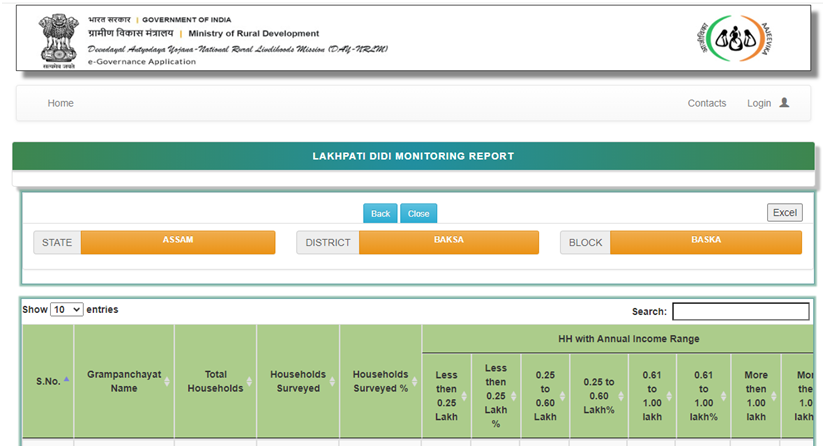Viewport: 825px width, 448px height.
Task: Click the BAKSA district value bar
Action: [x=449, y=242]
